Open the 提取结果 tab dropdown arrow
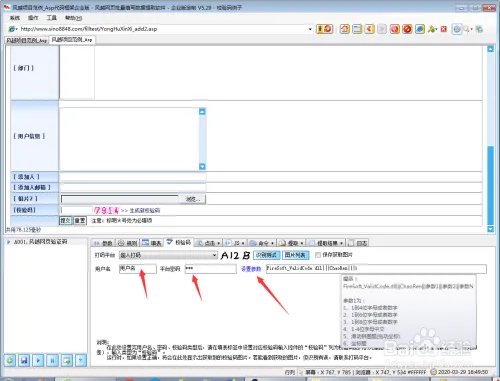500x381 pixels. [341, 243]
